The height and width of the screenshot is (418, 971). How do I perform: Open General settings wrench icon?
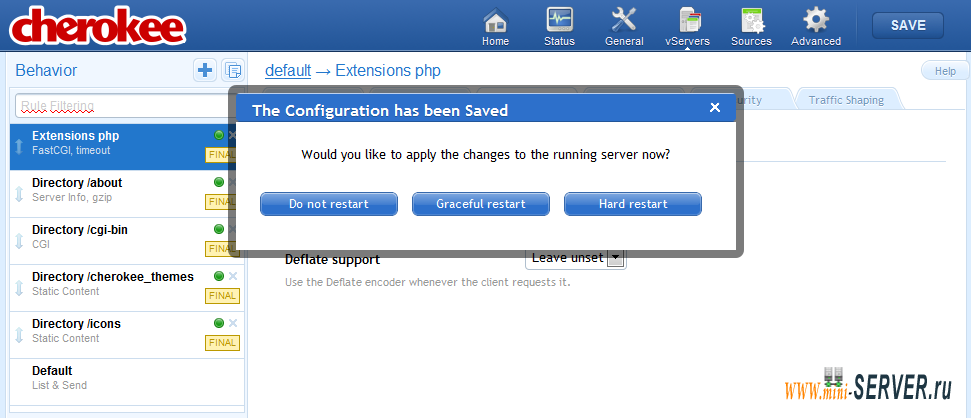[x=624, y=20]
